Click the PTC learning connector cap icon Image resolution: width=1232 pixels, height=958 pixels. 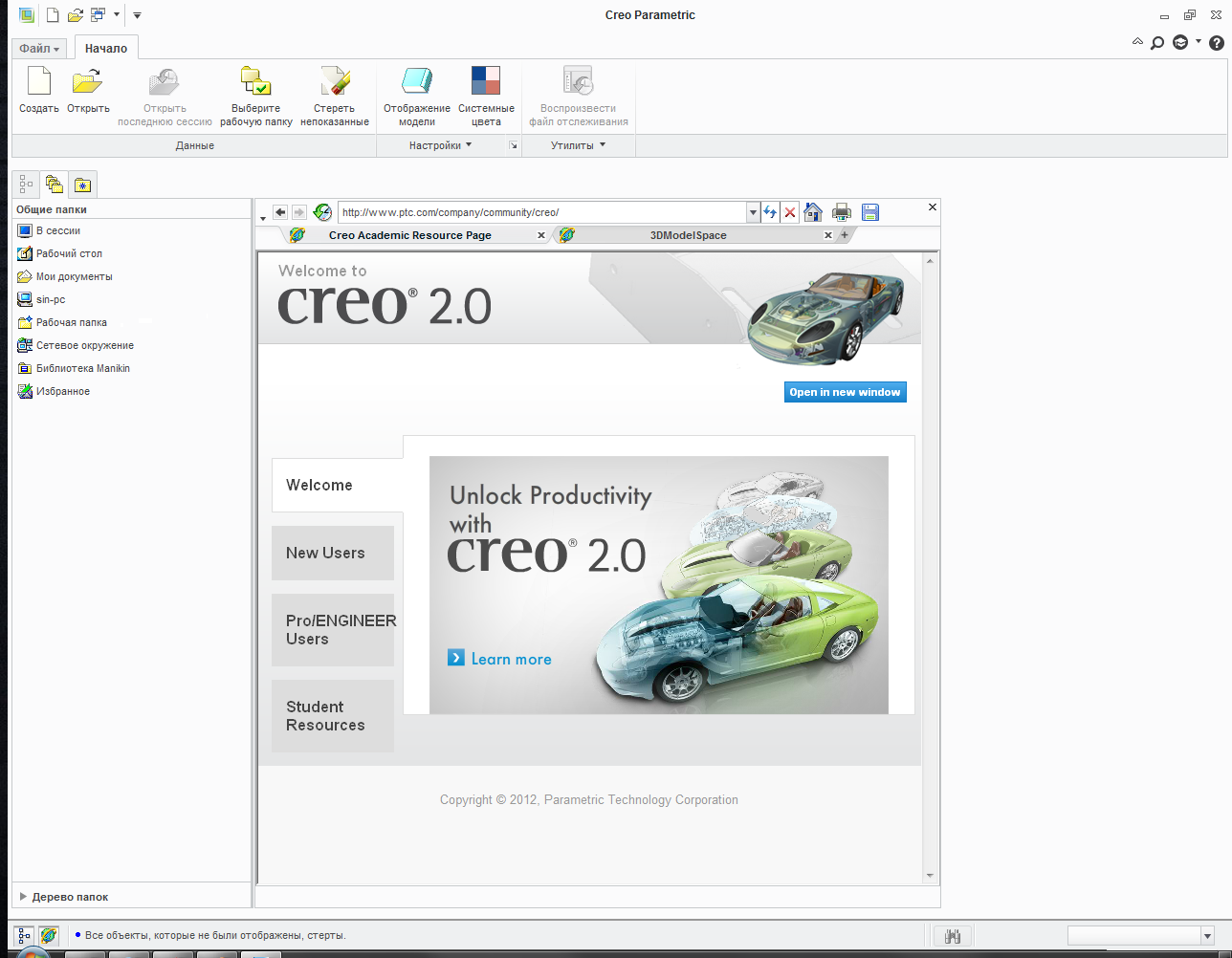1180,43
